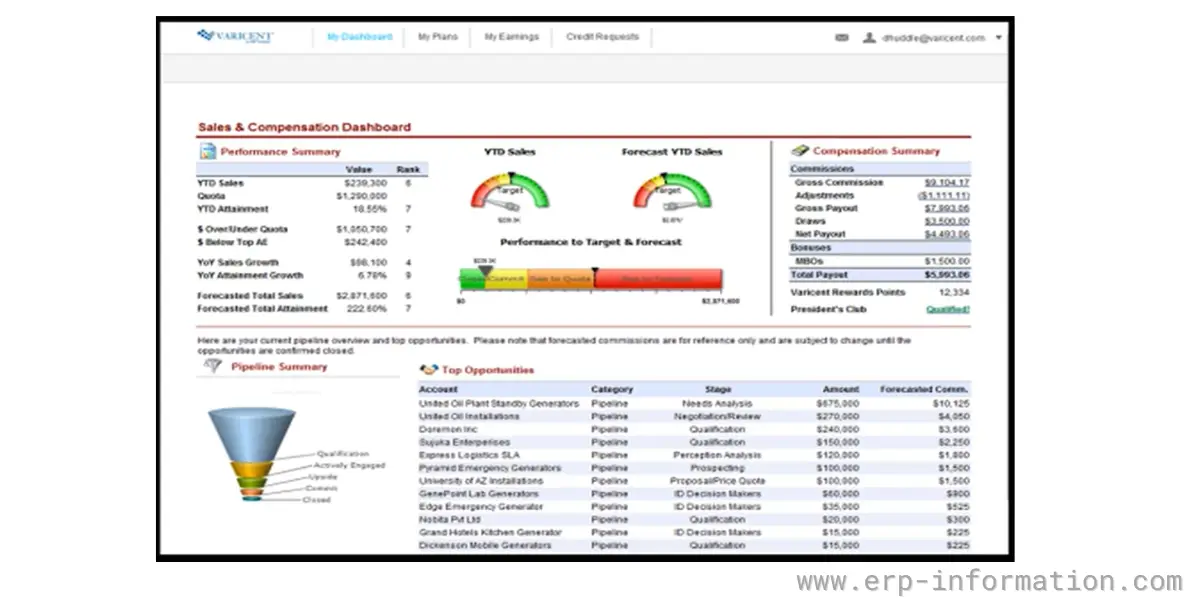Open Gross Payout $7,993.06 link
This screenshot has height=600, width=1200.
click(x=946, y=208)
